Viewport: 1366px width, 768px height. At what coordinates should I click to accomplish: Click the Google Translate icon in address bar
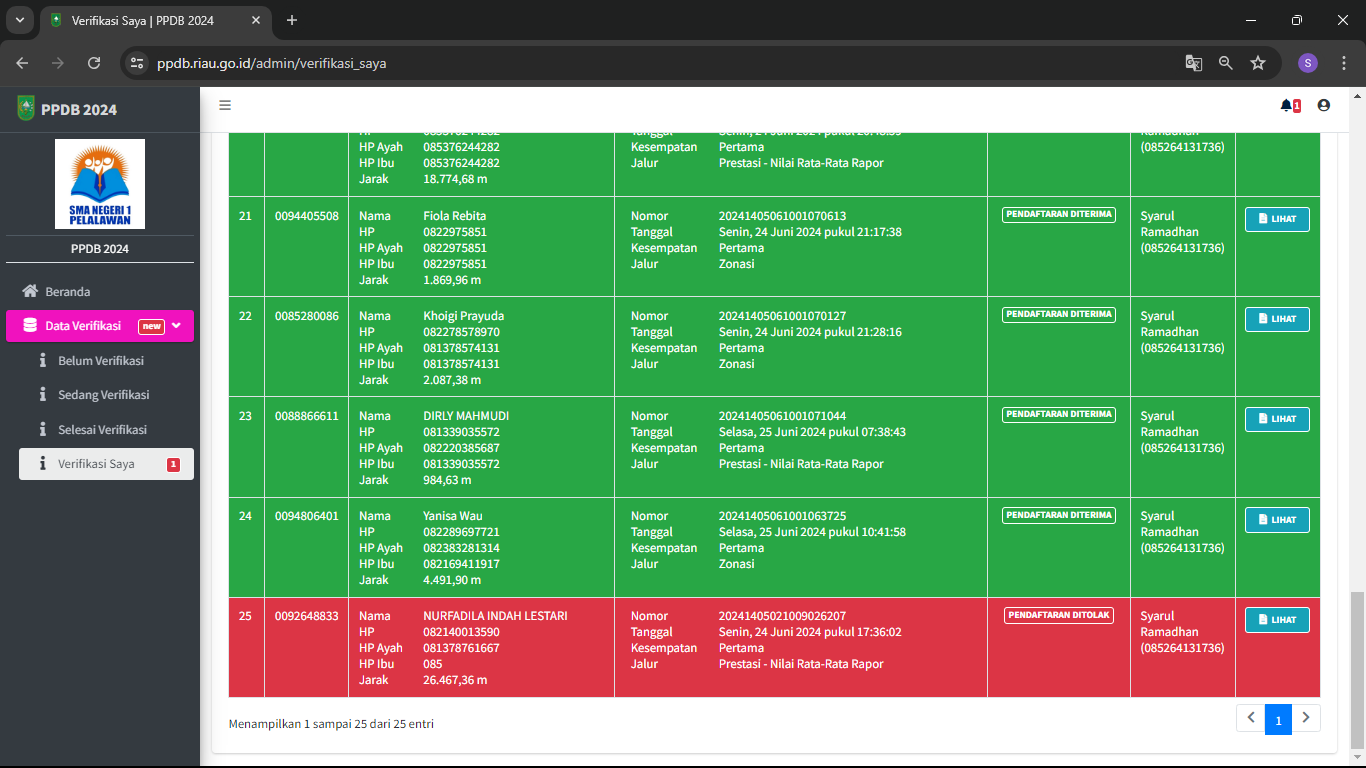pyautogui.click(x=1193, y=63)
